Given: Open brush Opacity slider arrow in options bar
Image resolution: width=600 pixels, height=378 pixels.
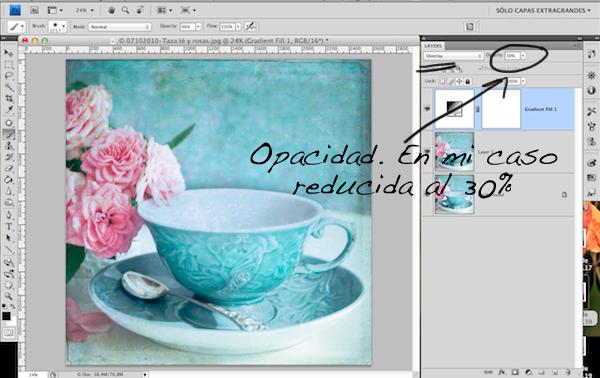Looking at the screenshot, I should pyautogui.click(x=198, y=27).
